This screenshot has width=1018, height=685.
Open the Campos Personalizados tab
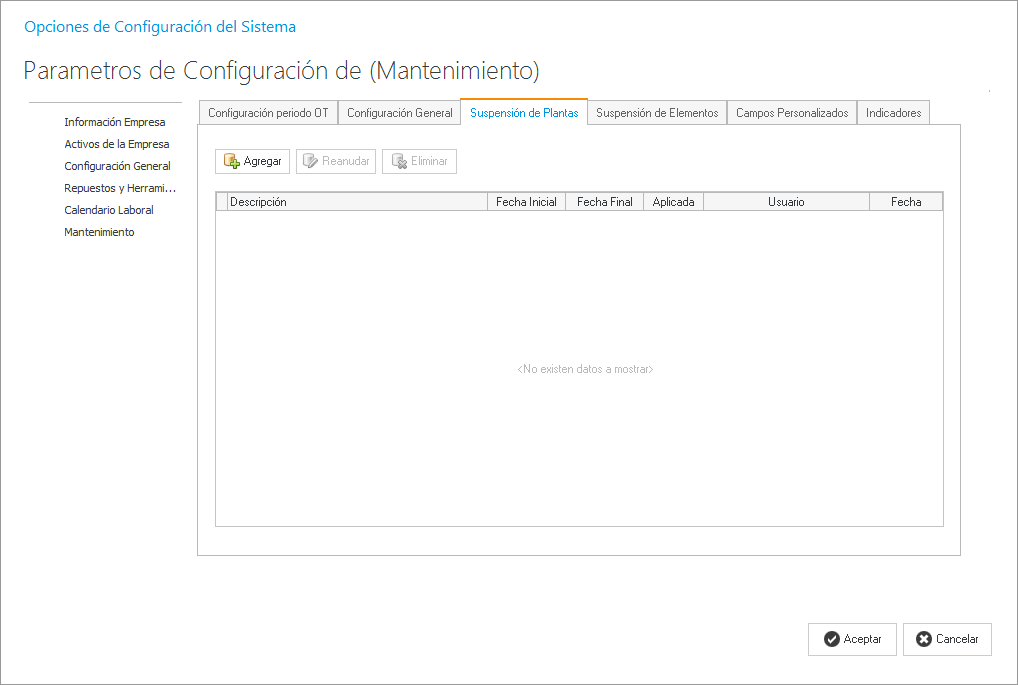(792, 113)
